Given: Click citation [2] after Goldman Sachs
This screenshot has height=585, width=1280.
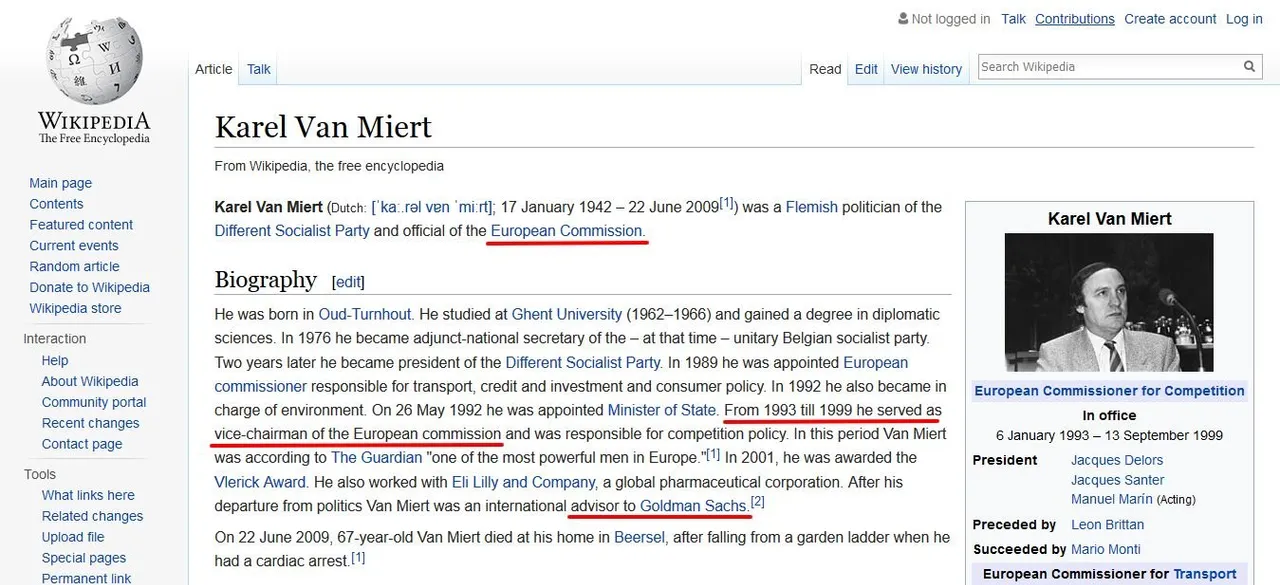Looking at the screenshot, I should pos(758,502).
